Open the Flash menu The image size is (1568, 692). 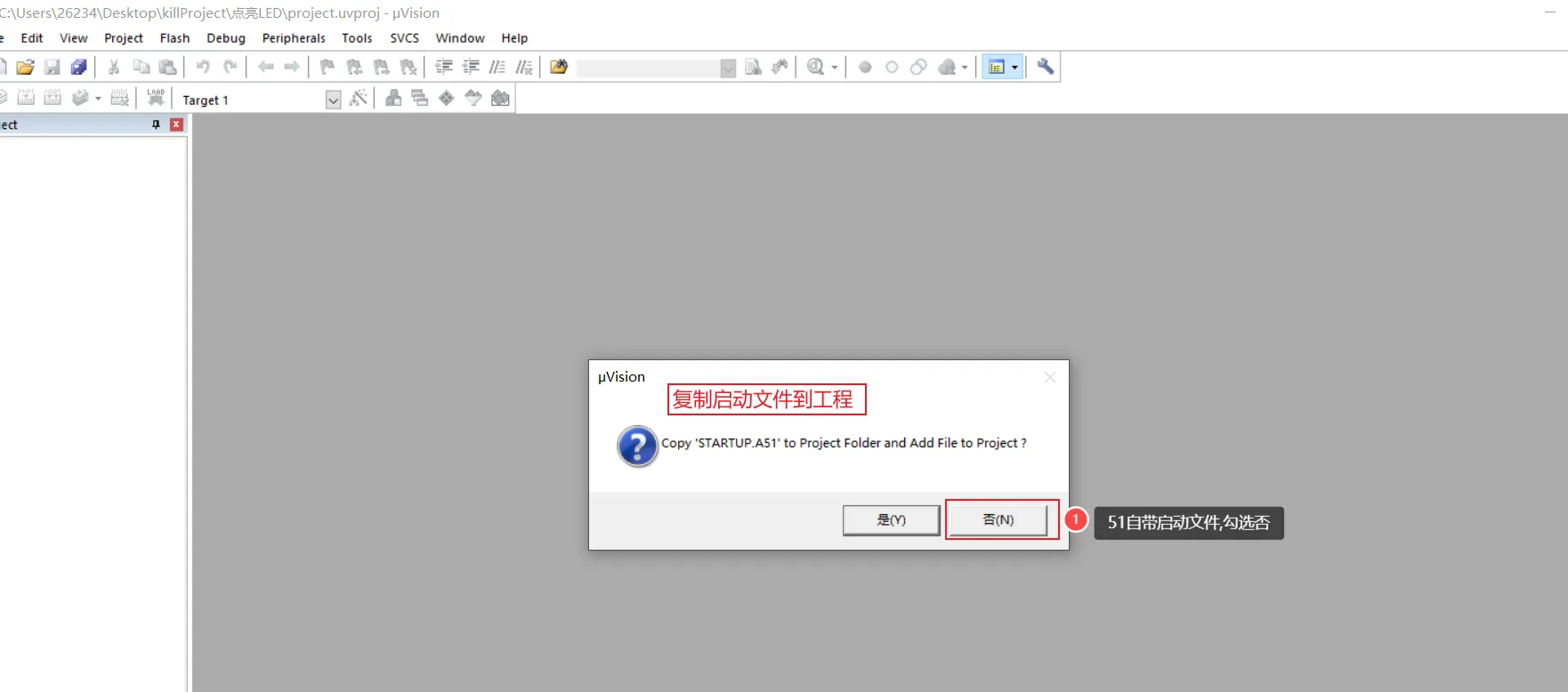(175, 38)
